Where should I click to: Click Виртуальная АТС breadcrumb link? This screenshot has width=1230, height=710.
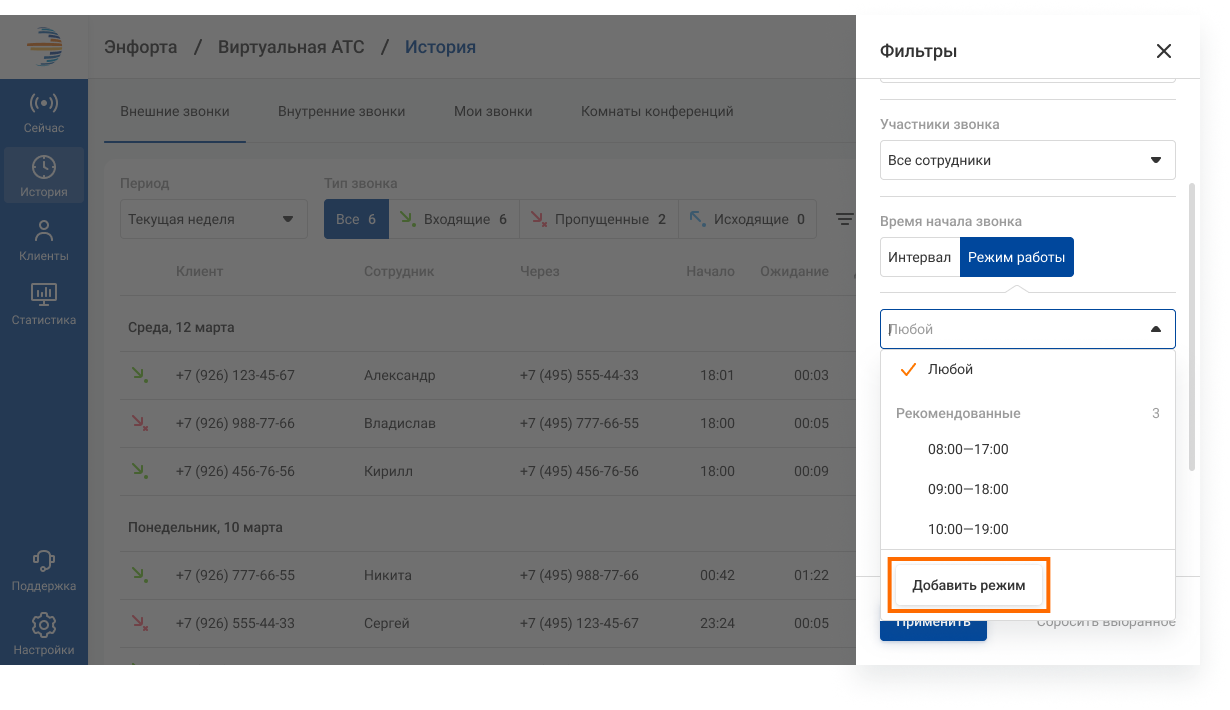[x=291, y=47]
